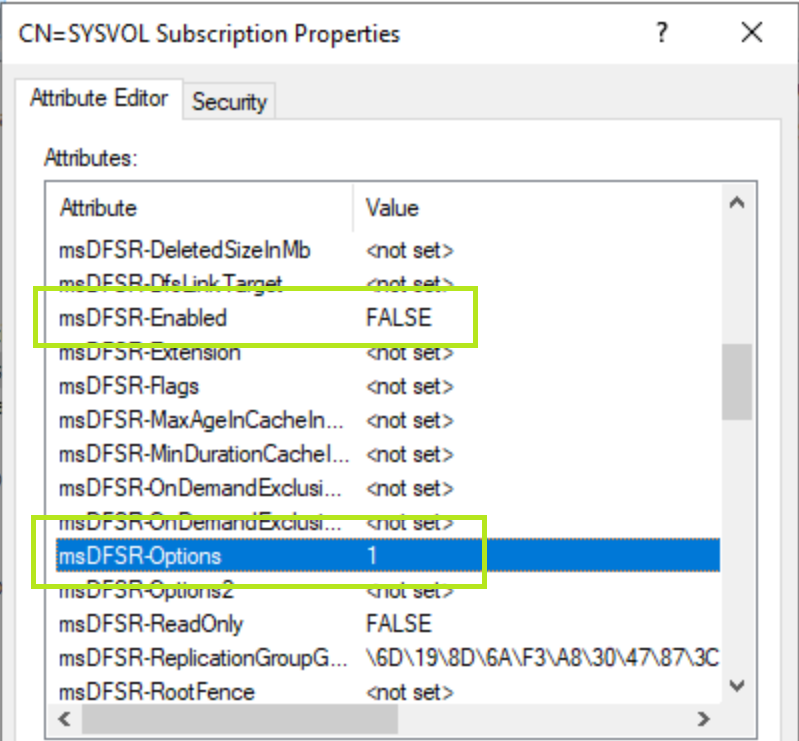Viewport: 799px width, 741px height.
Task: Select the Attribute Editor tab
Action: (99, 99)
